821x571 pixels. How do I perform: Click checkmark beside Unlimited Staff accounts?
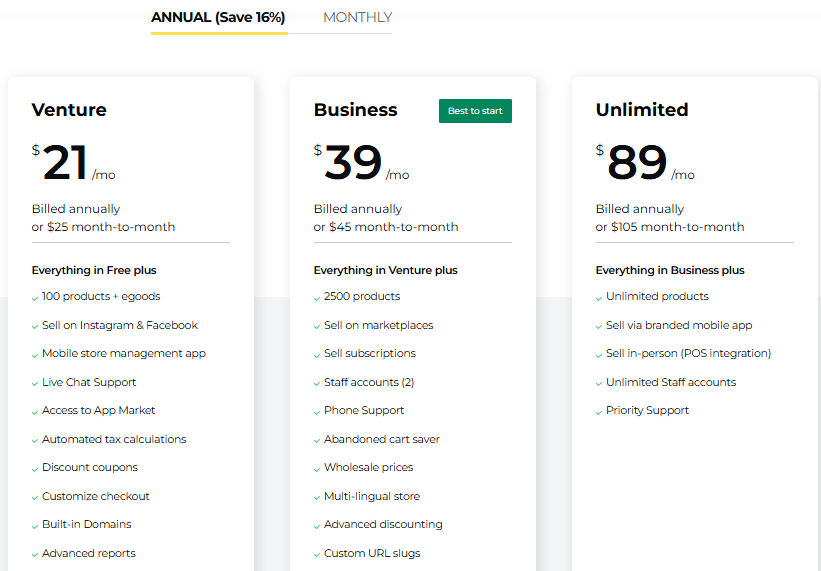tap(598, 384)
